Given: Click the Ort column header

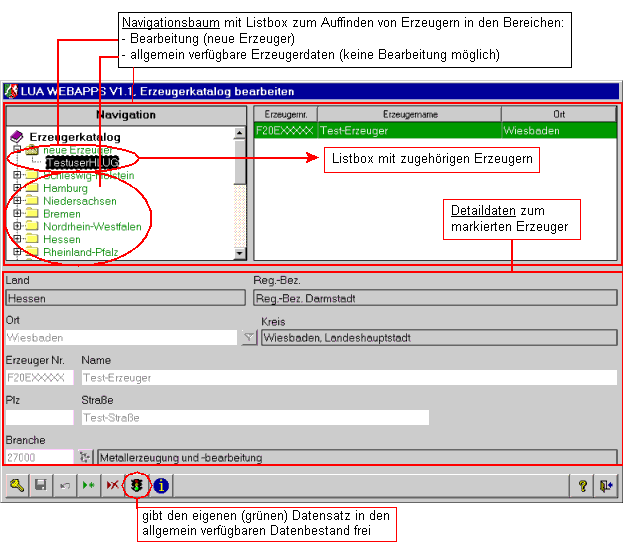Looking at the screenshot, I should pos(558,114).
